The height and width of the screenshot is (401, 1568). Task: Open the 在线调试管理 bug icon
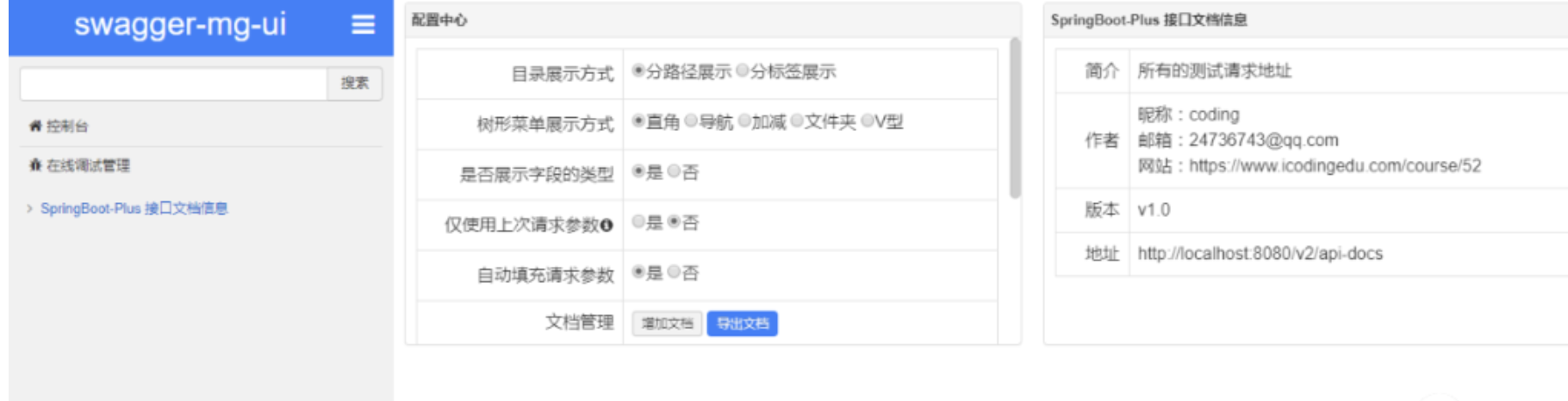pyautogui.click(x=35, y=165)
